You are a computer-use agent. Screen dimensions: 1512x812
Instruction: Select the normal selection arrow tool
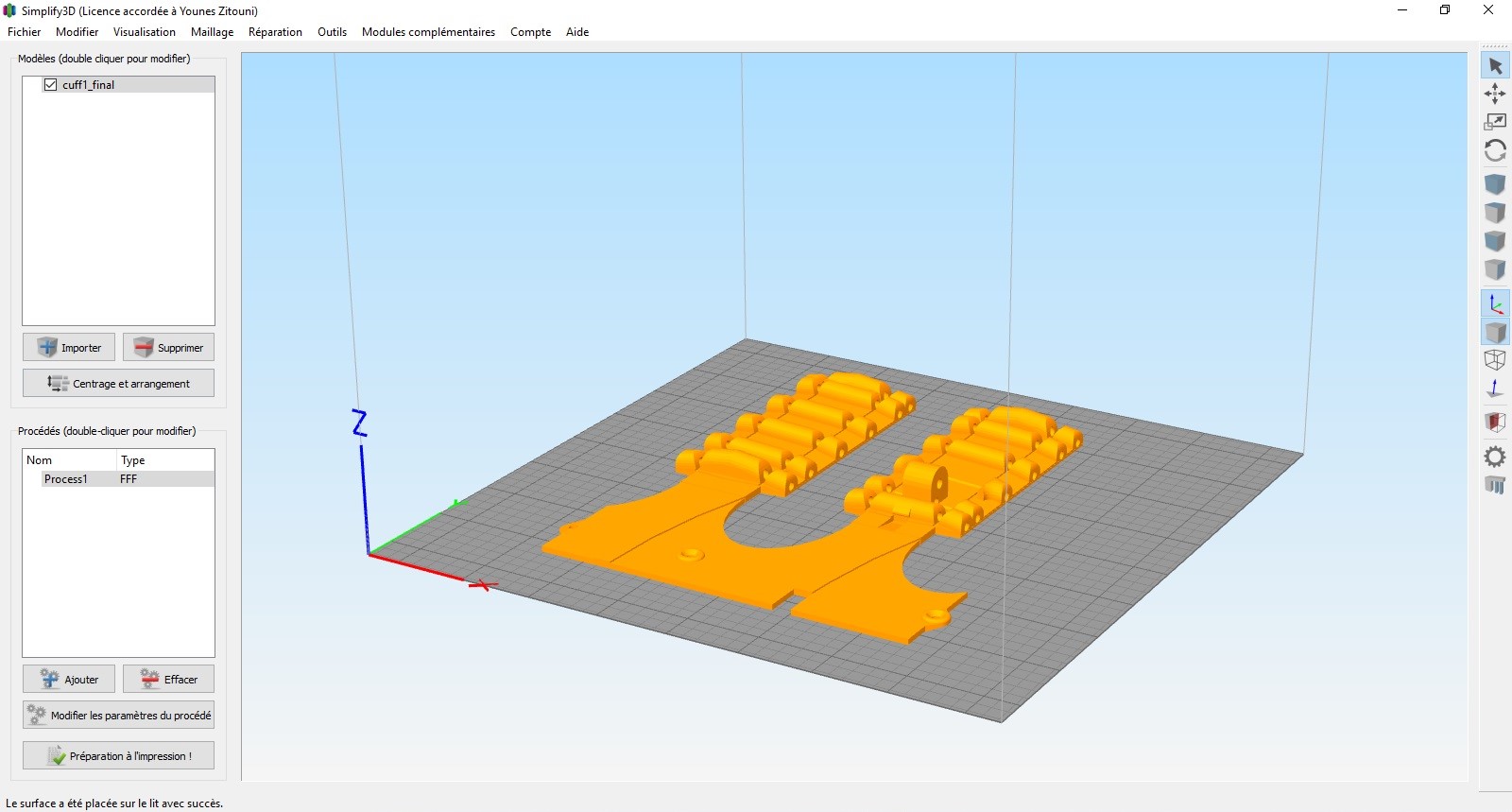[x=1495, y=65]
